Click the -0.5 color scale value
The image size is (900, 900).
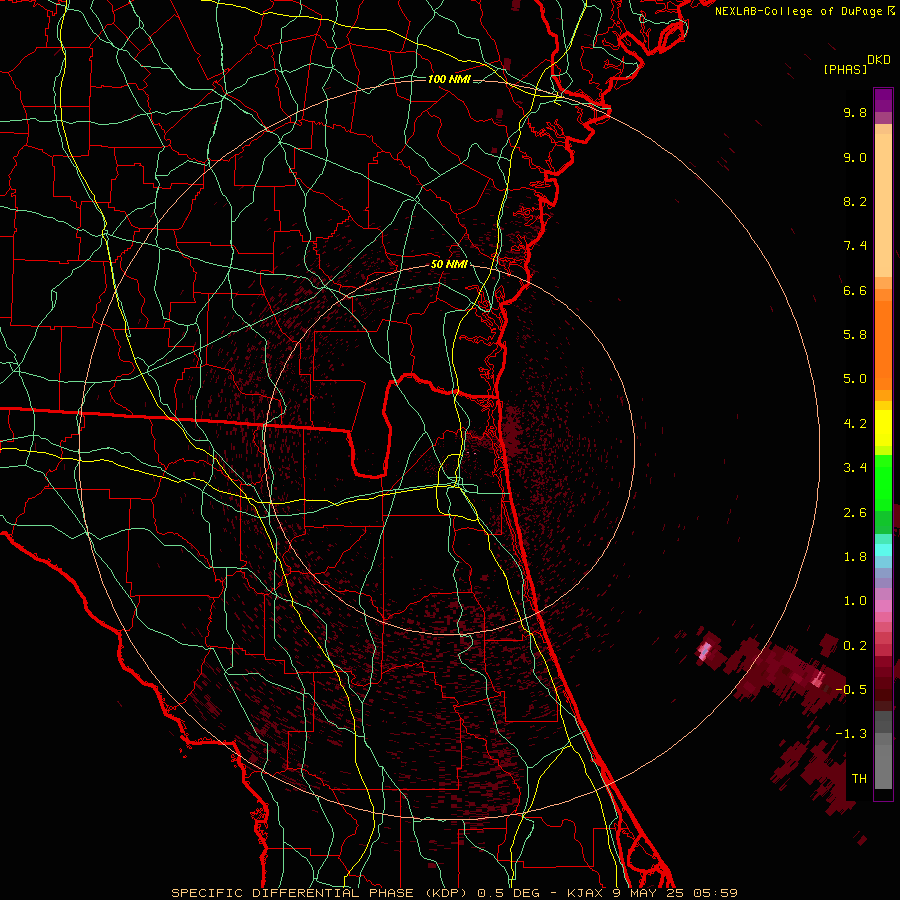852,690
